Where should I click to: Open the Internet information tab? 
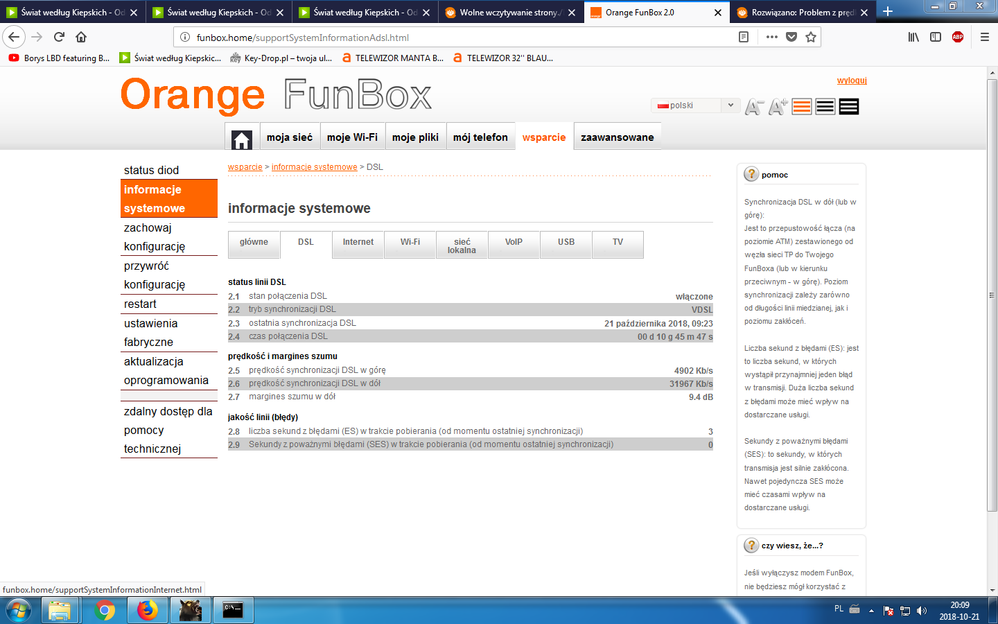coord(358,242)
